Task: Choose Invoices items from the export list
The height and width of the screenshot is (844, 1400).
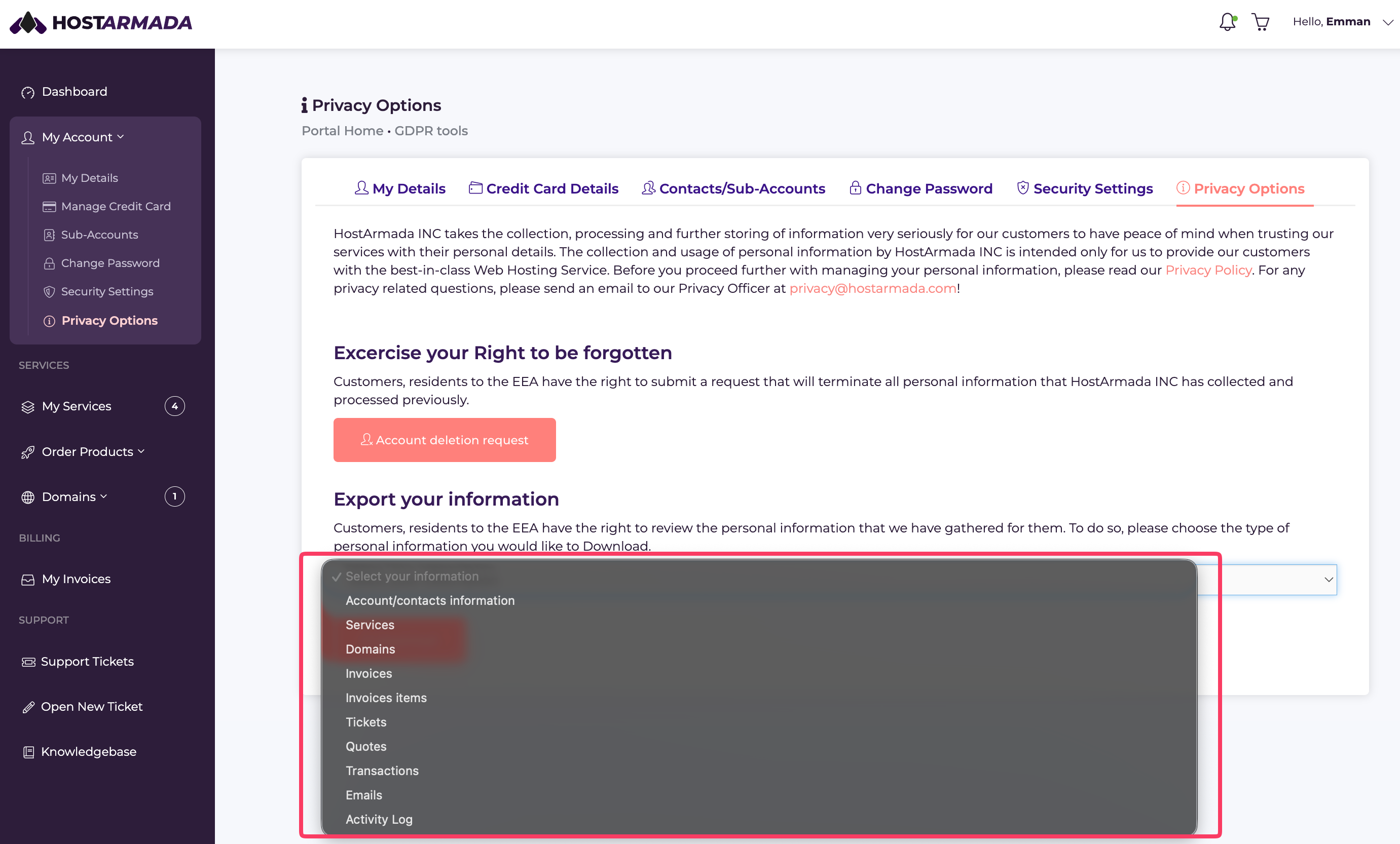Action: (758, 698)
